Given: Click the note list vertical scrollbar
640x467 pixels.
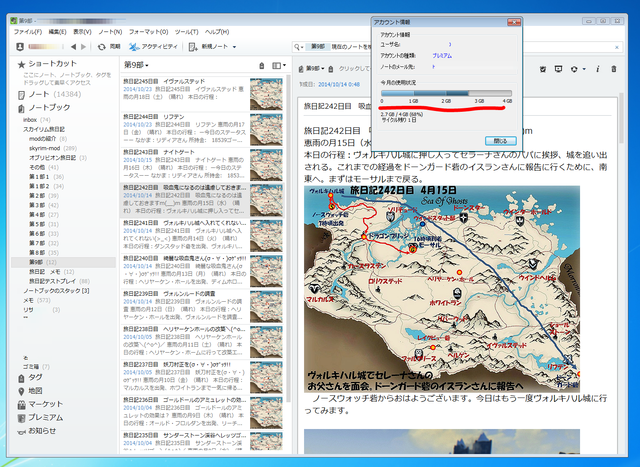Looking at the screenshot, I should [289, 239].
